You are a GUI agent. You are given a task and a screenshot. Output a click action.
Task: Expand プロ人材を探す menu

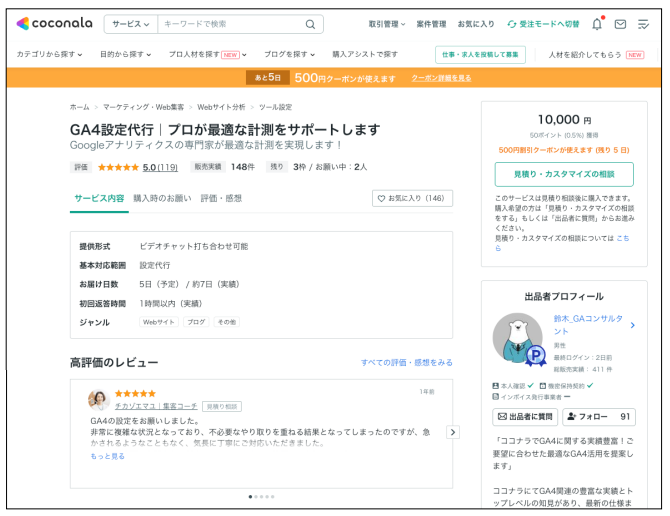tap(207, 54)
